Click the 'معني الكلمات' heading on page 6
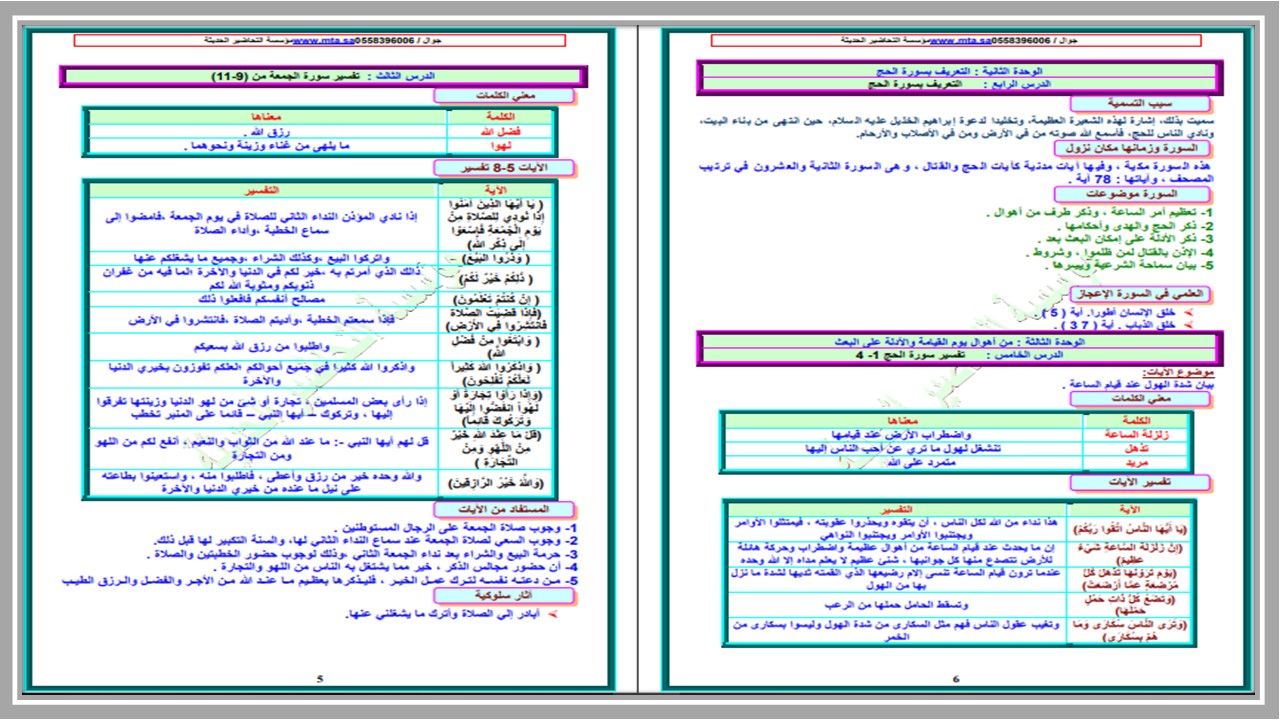The width and height of the screenshot is (1280, 720). click(x=1141, y=398)
